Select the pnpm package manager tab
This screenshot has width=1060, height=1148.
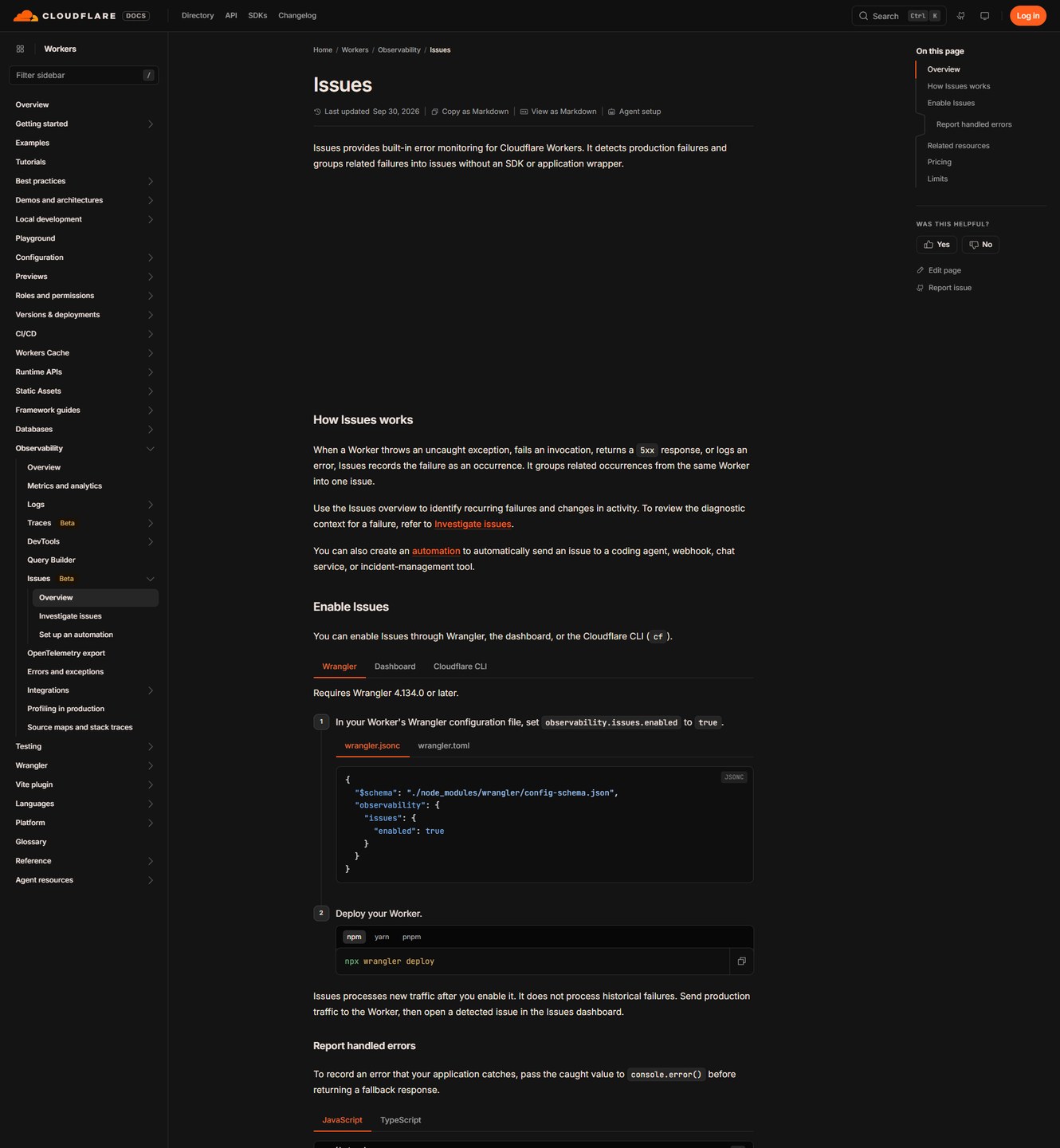click(x=411, y=937)
